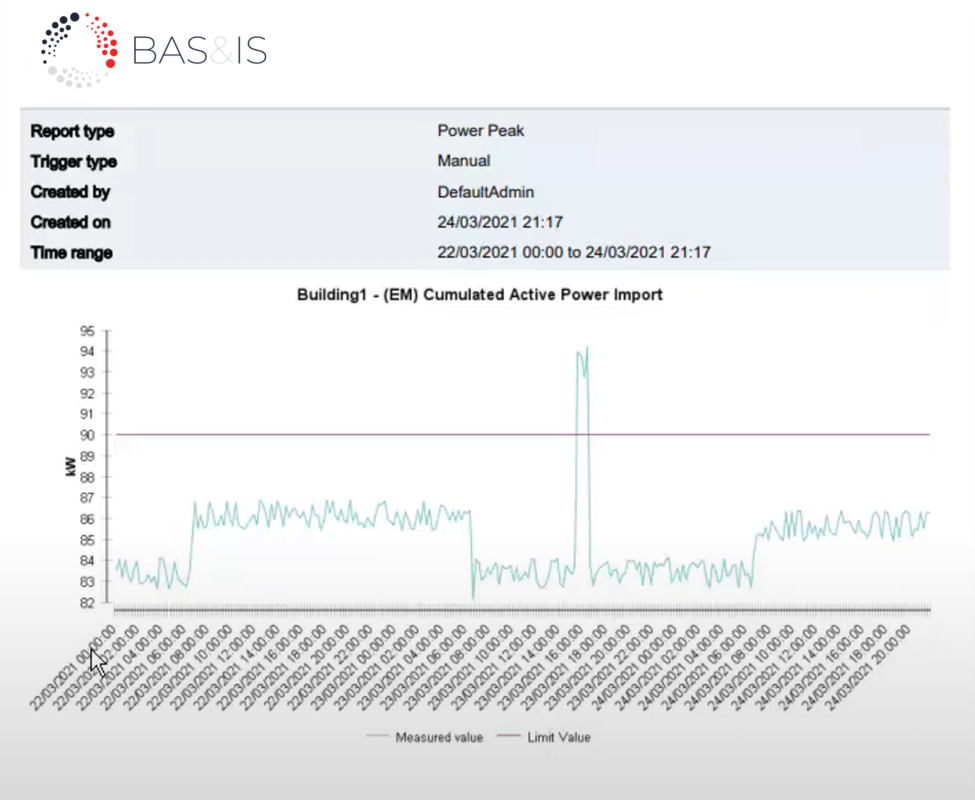Click the Power Peak report type value
975x800 pixels.
point(480,131)
